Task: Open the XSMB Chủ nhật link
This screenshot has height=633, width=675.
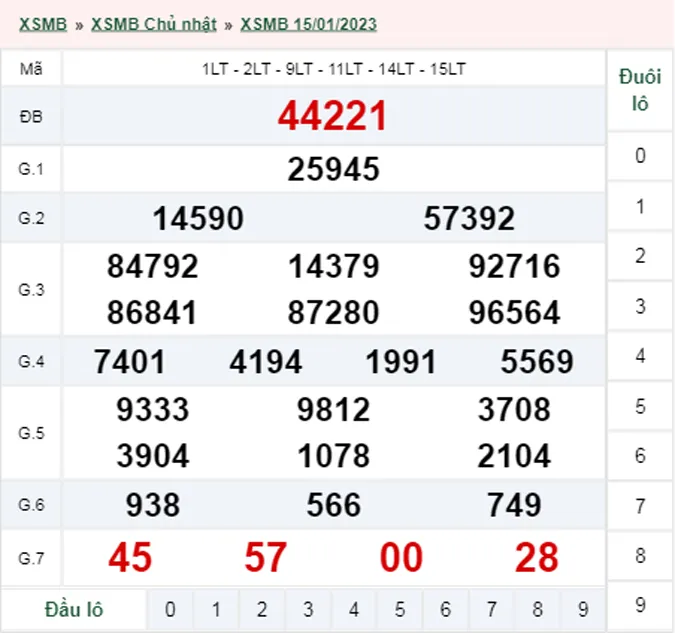Action: (153, 24)
